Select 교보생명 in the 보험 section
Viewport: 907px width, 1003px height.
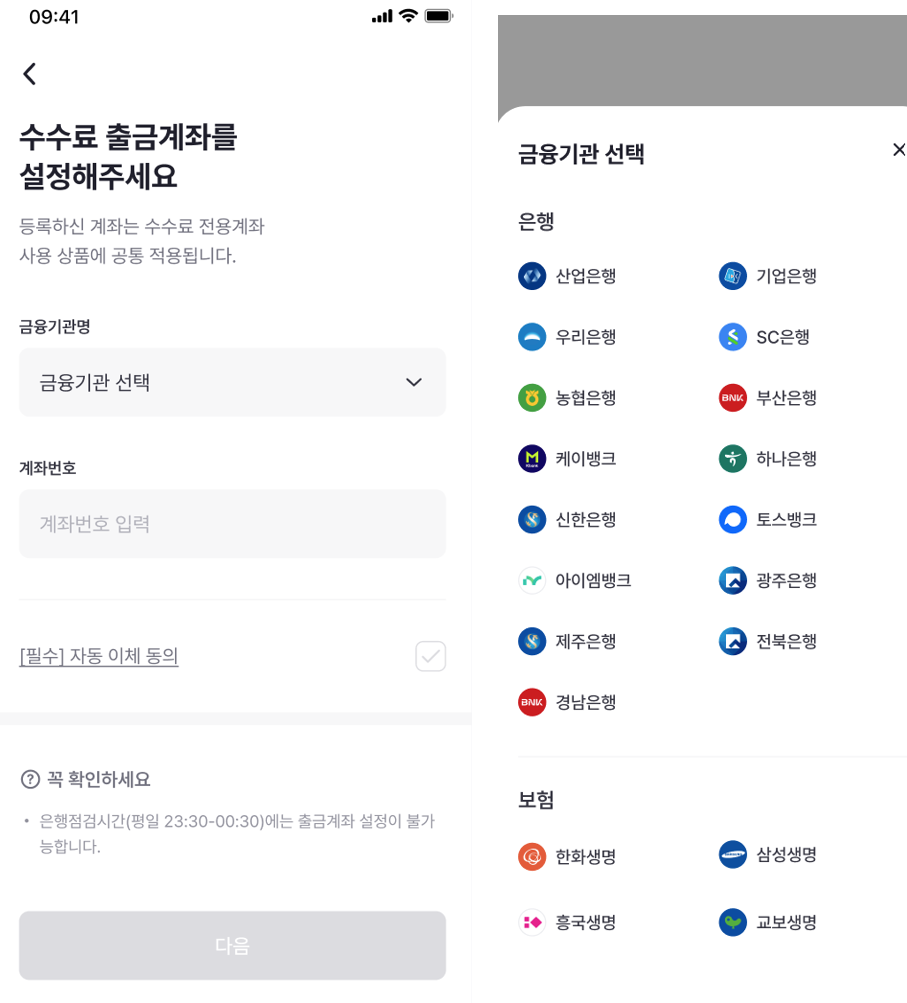(x=786, y=922)
